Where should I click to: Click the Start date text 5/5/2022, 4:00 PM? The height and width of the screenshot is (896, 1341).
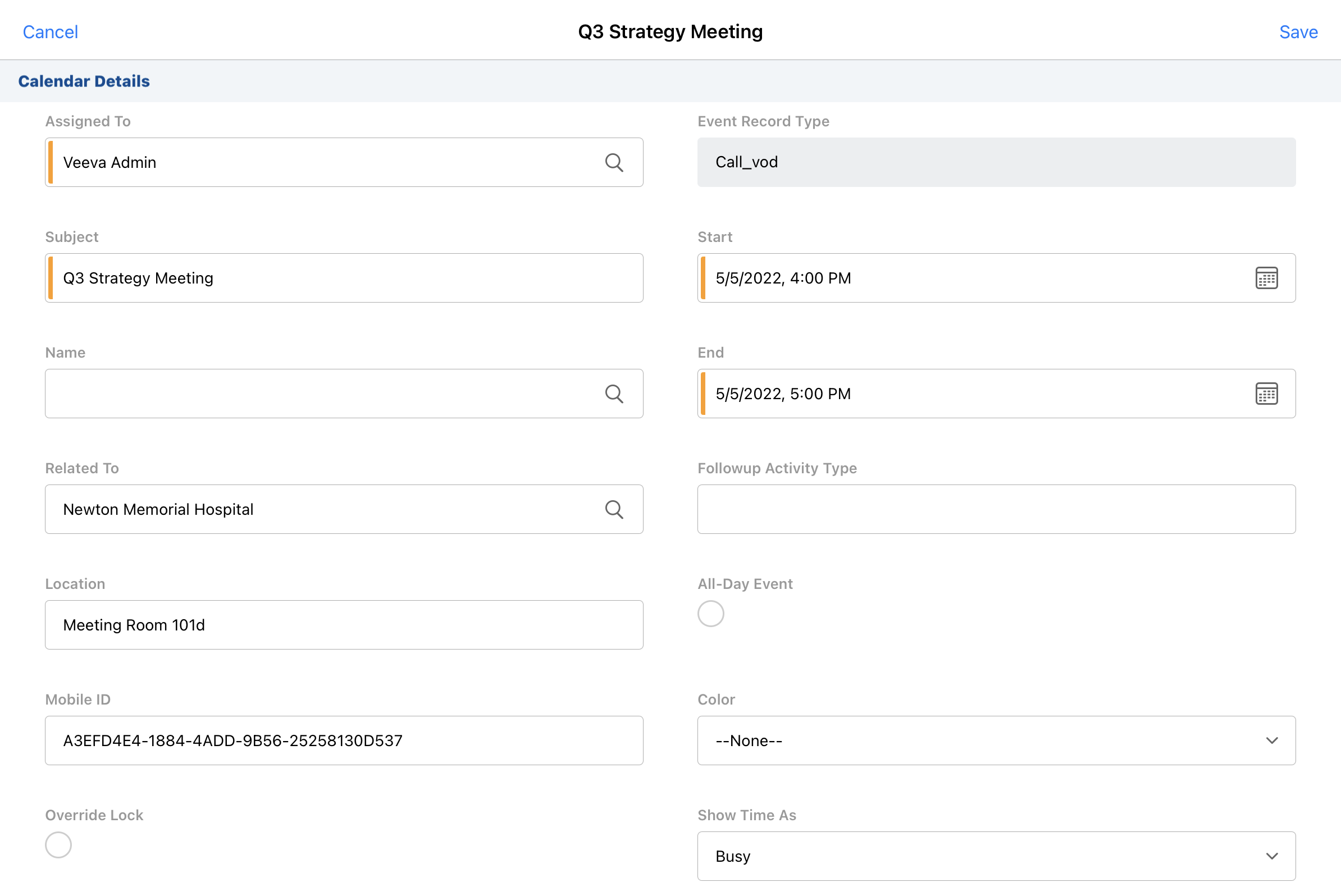783,278
